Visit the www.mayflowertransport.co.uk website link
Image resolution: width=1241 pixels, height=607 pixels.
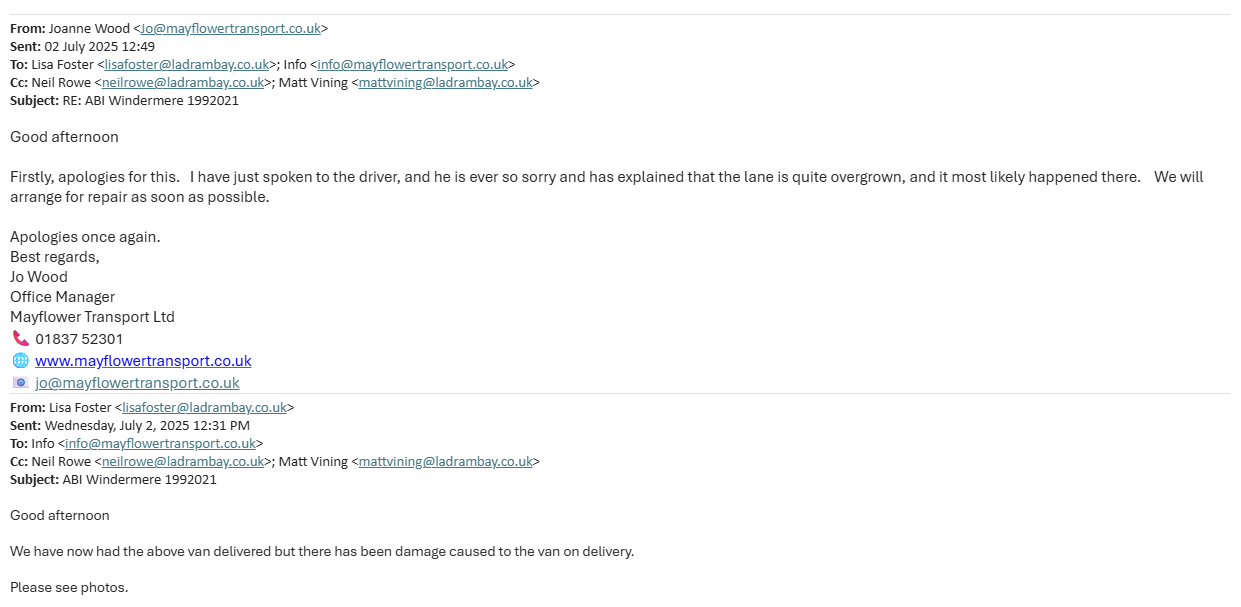143,361
